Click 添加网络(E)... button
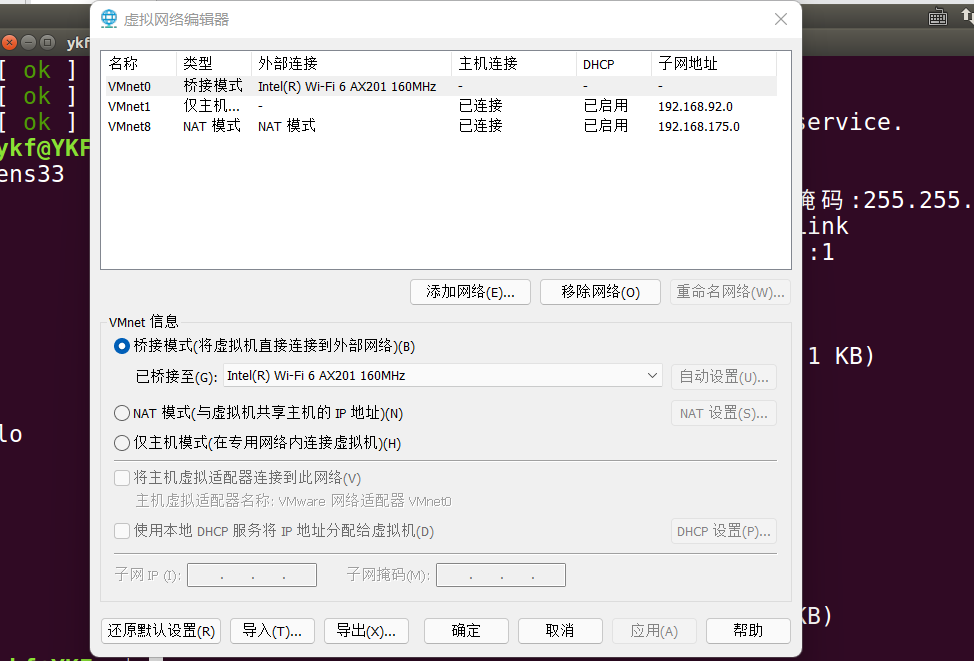This screenshot has width=974, height=661. pyautogui.click(x=470, y=292)
